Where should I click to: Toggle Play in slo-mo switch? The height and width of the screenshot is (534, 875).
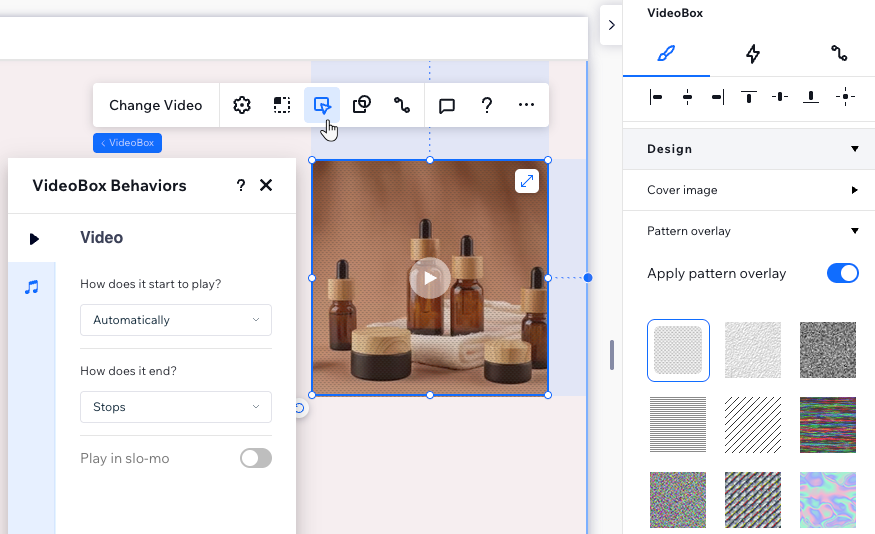[256, 458]
